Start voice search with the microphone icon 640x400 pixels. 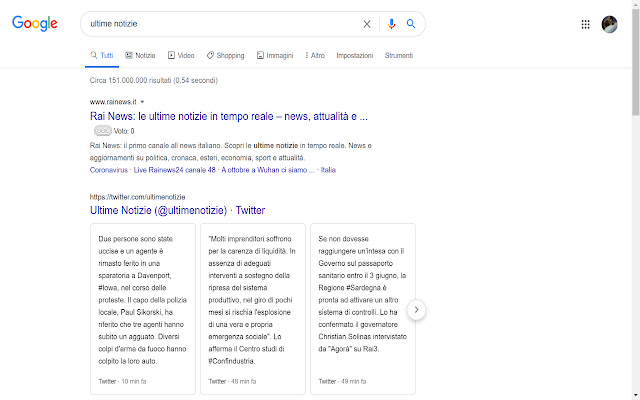tap(391, 24)
